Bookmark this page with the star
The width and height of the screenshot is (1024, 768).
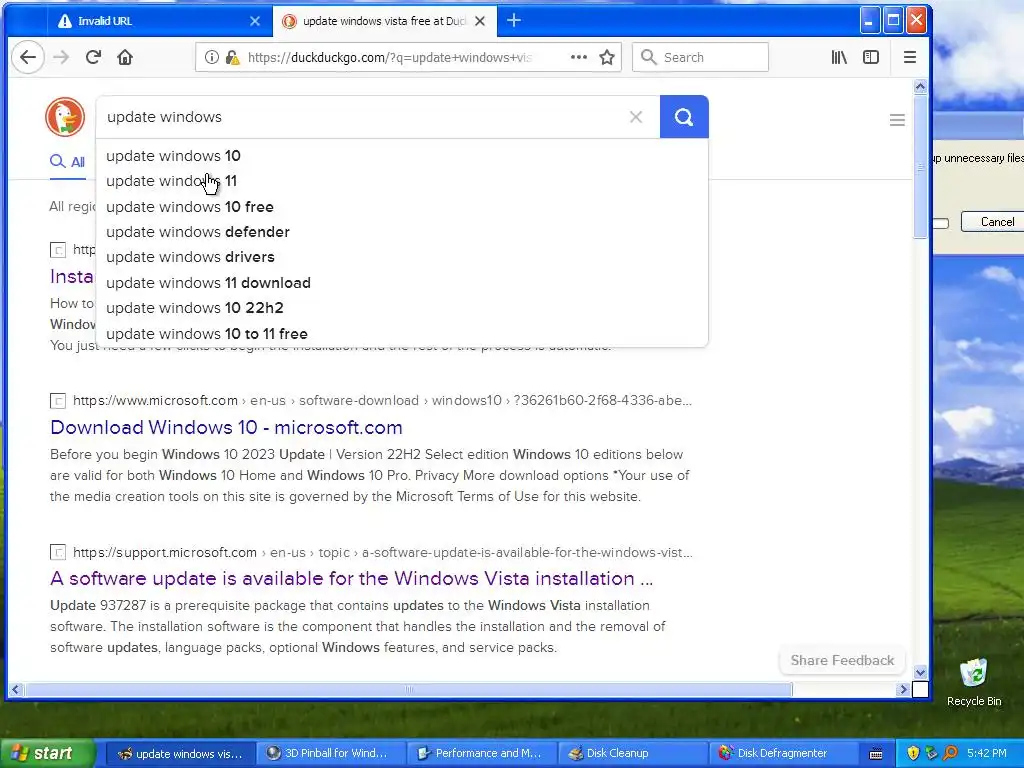point(607,57)
